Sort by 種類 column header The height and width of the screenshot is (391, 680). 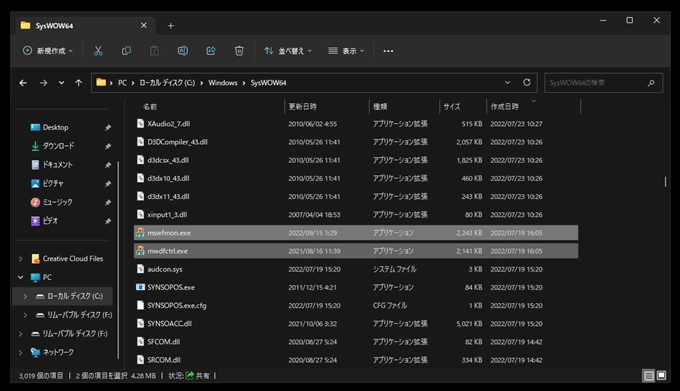click(380, 107)
